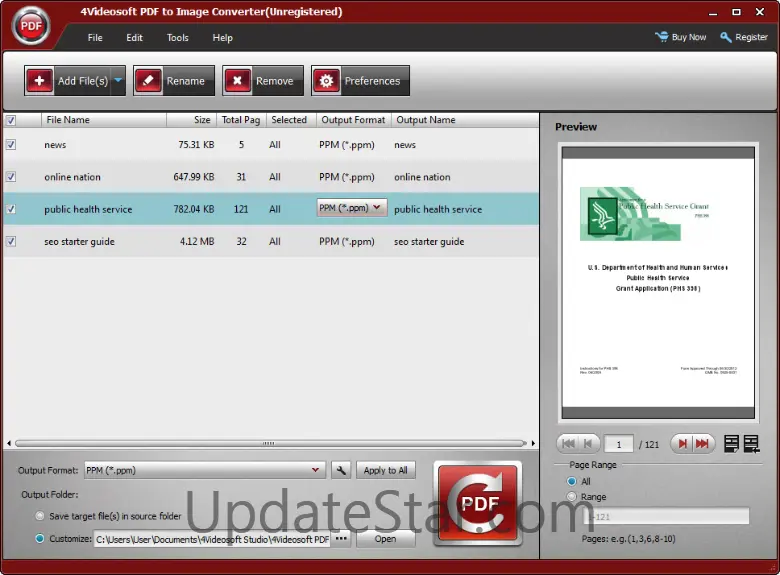Click the page range text field
Screen dimensions: 780x575
tap(666, 516)
